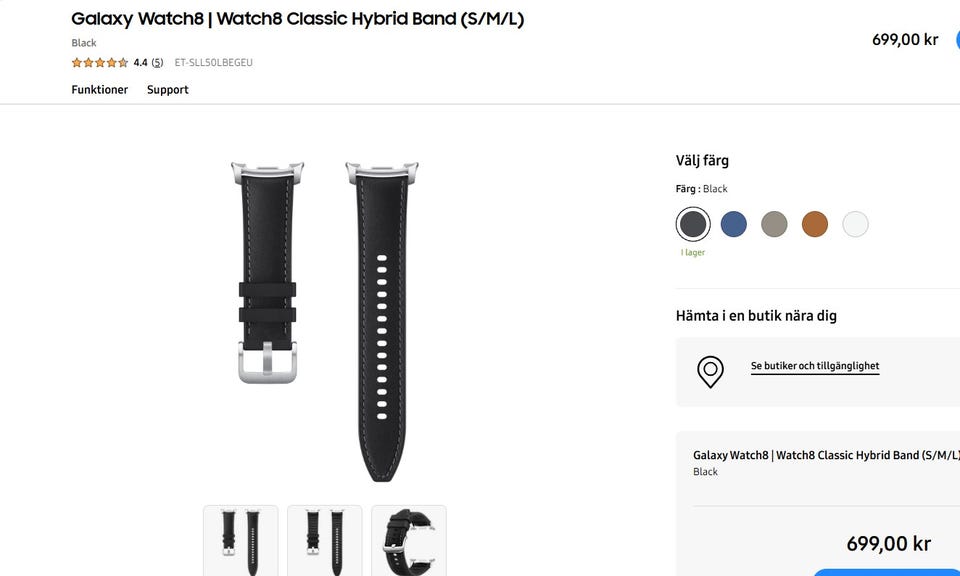
Task: Click the star rating icons
Action: tap(100, 62)
